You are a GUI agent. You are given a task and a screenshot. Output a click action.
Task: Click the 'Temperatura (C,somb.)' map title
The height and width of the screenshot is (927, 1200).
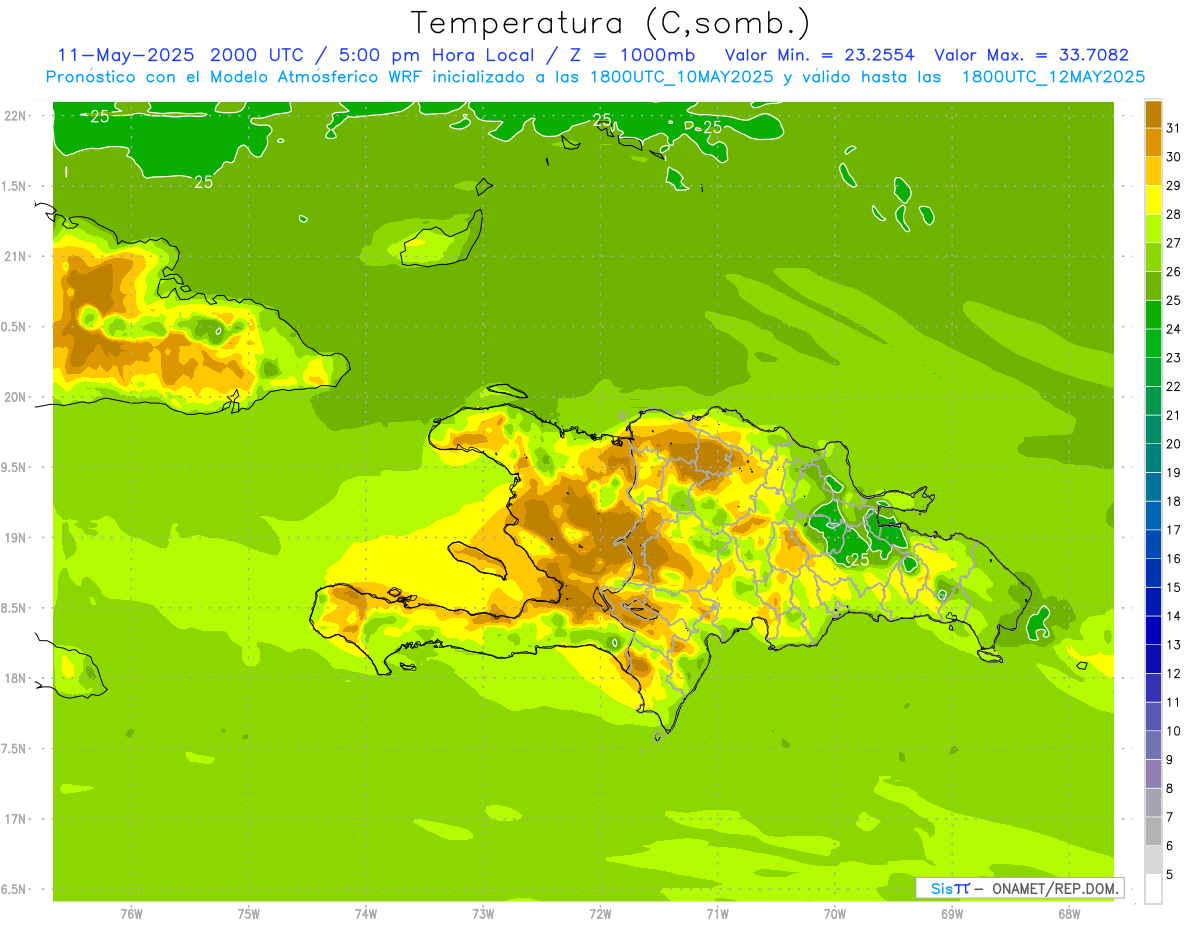pyautogui.click(x=610, y=23)
